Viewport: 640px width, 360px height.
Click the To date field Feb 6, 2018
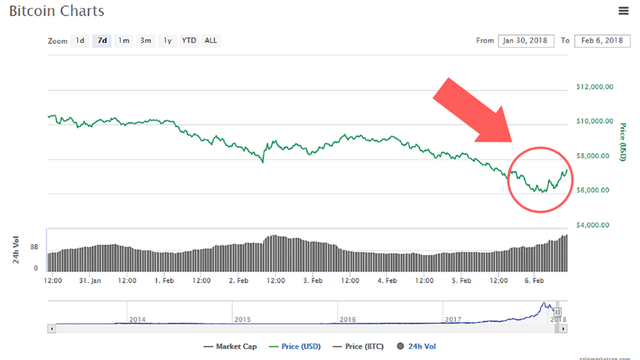pos(602,41)
